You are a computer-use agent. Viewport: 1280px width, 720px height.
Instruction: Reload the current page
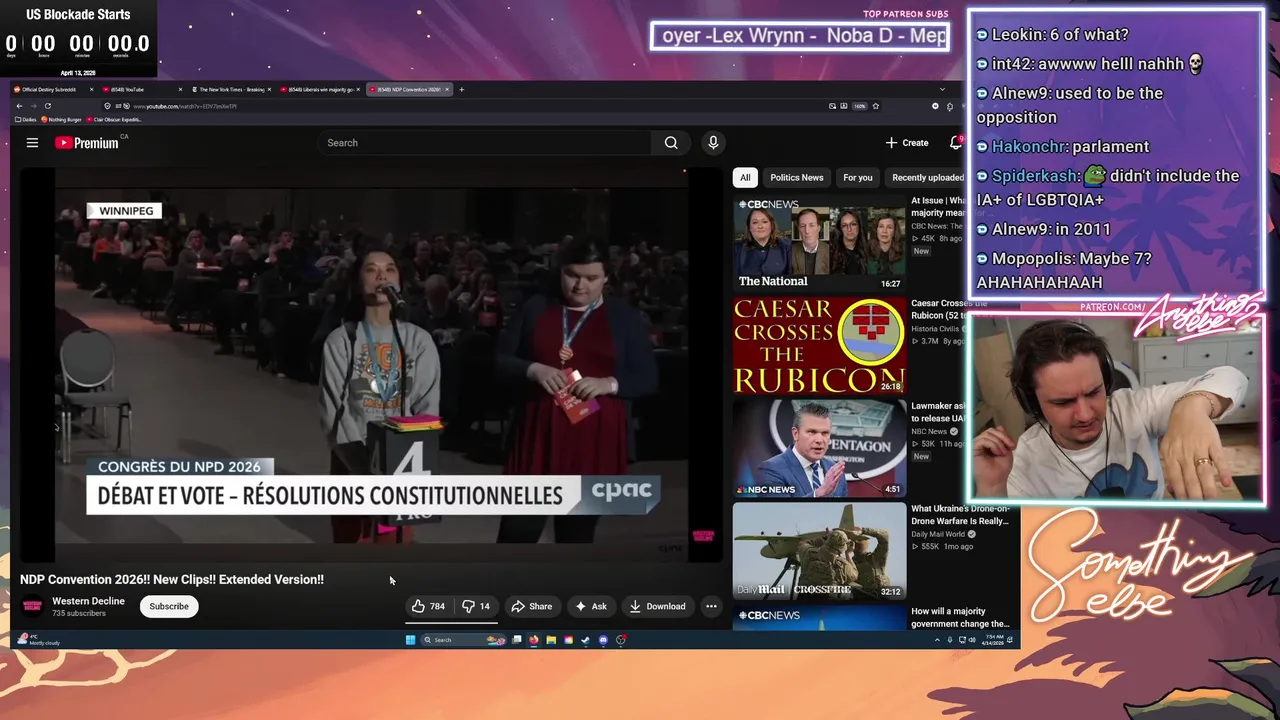click(48, 106)
